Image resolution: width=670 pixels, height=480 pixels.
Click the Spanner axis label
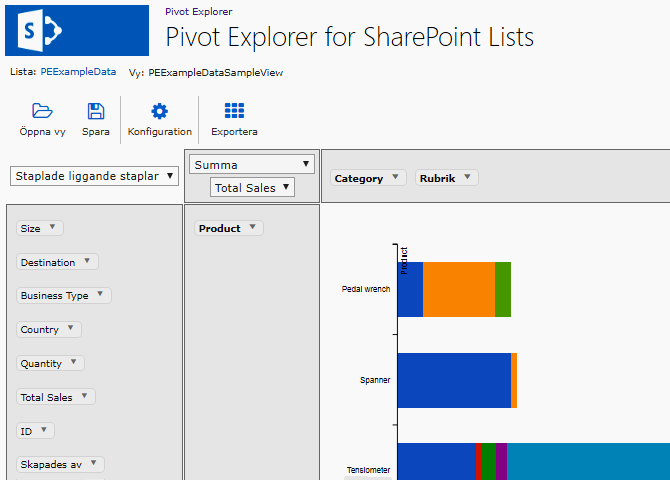coord(375,380)
